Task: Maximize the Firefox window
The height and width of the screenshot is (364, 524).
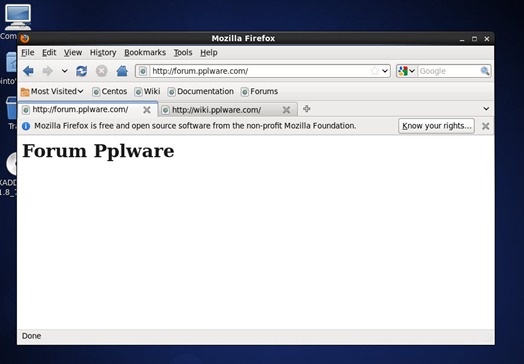Action: [x=474, y=39]
